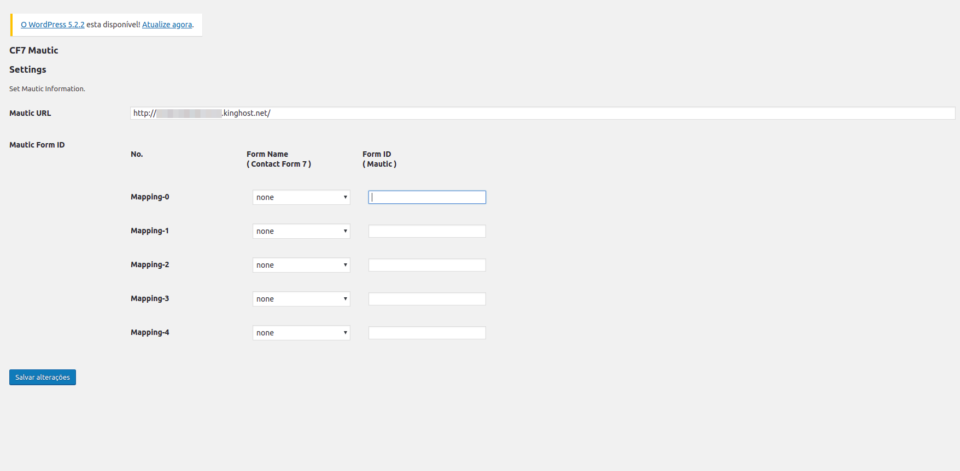Focus the Mapping-4 Form ID field
This screenshot has width=960, height=471.
click(427, 333)
